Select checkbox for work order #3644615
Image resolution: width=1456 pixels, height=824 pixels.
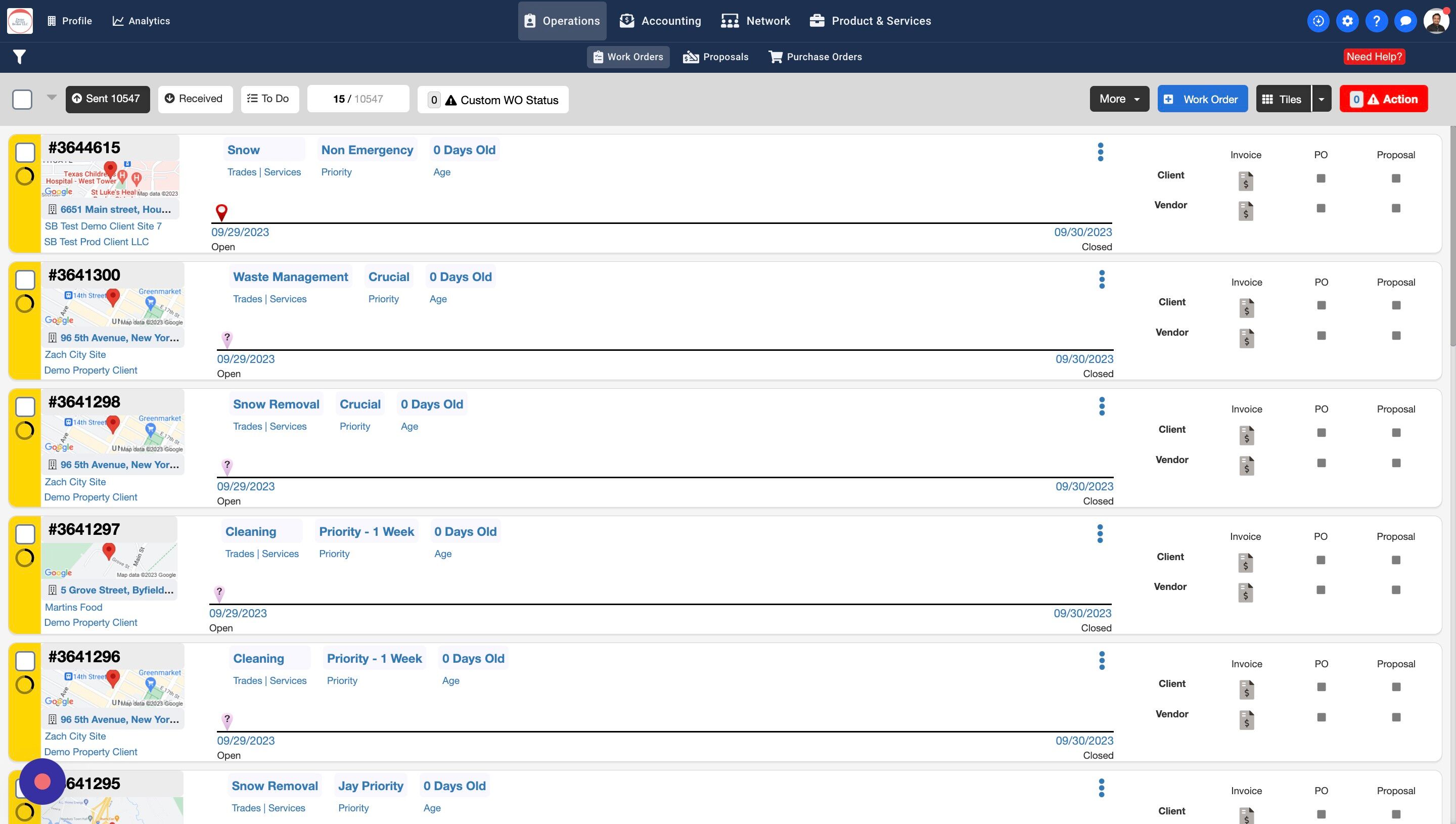click(25, 152)
